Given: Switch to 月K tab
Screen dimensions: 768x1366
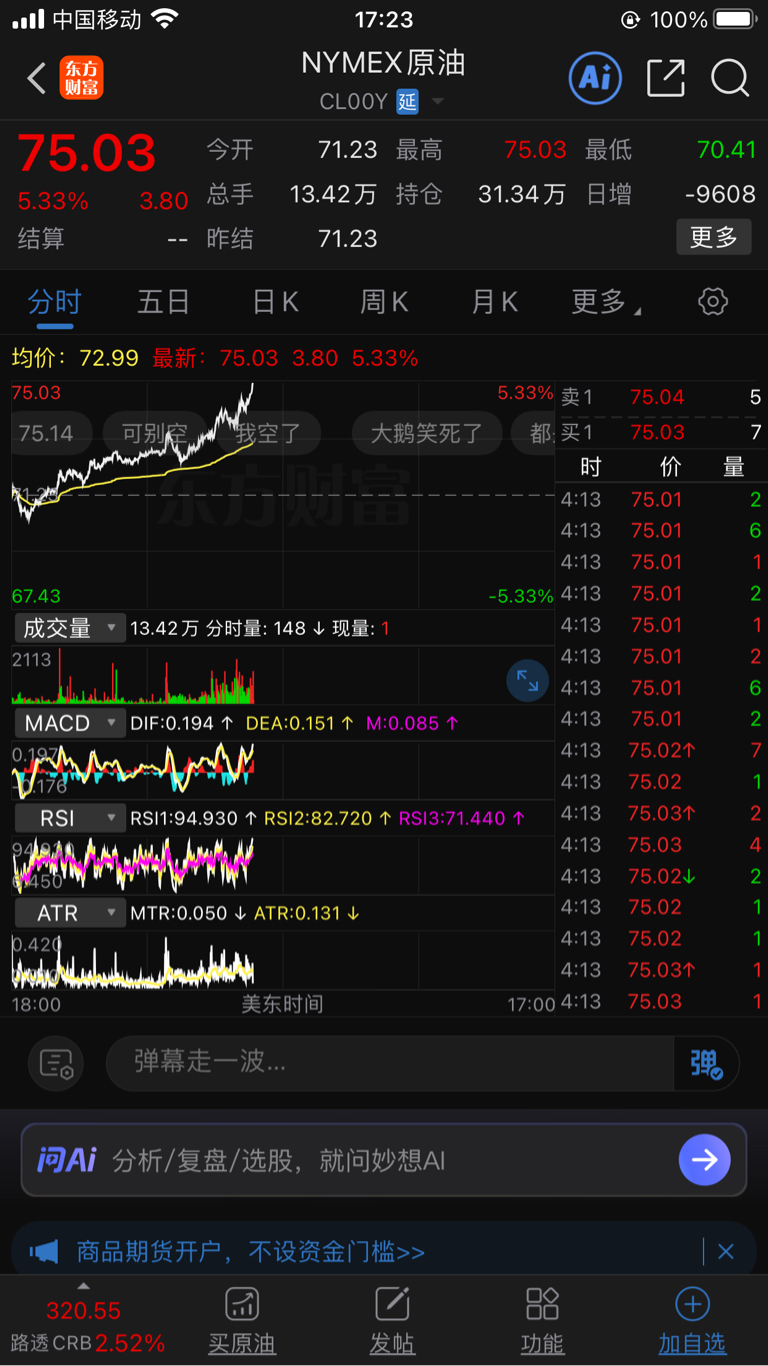Looking at the screenshot, I should tap(494, 301).
